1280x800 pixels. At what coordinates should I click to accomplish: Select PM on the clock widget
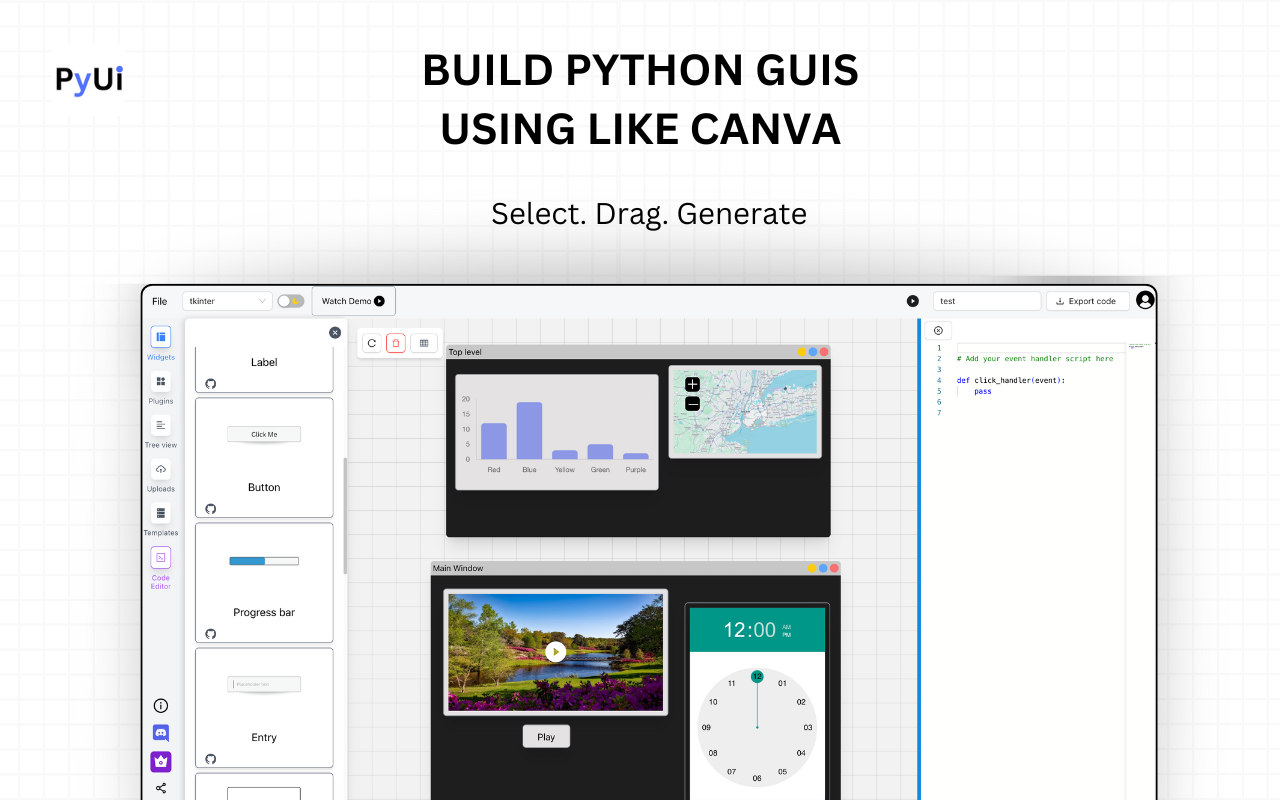pyautogui.click(x=786, y=635)
